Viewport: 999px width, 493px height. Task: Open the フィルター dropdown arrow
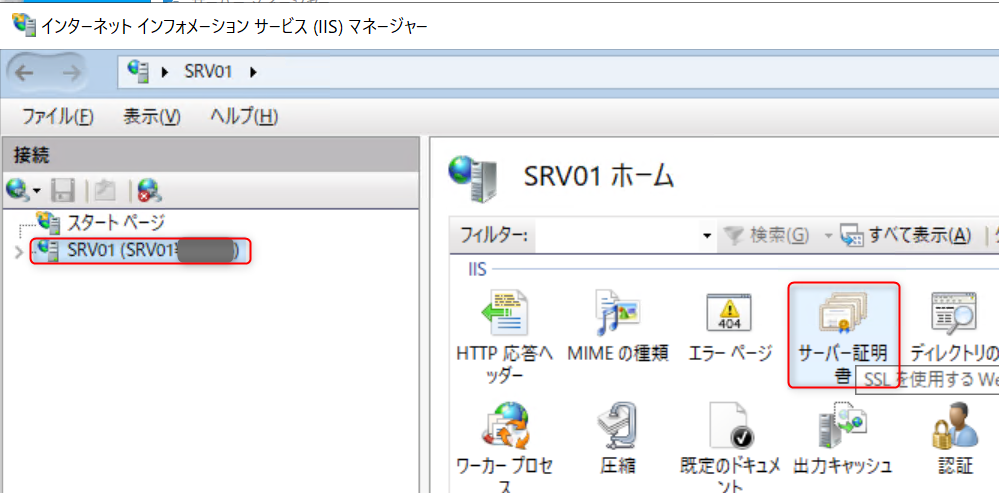[706, 237]
